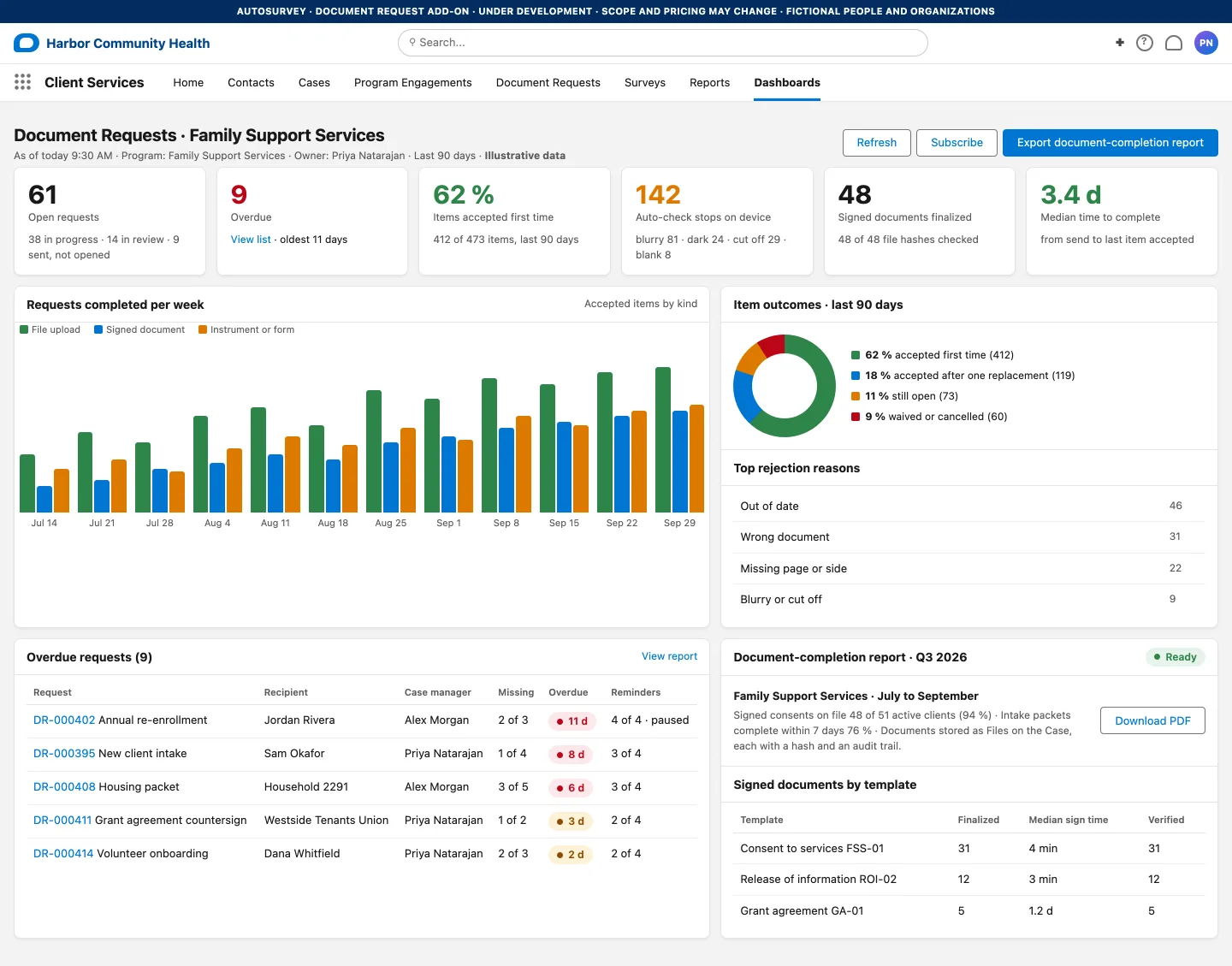The width and height of the screenshot is (1232, 966).
Task: Open request DR-000411
Action: click(62, 821)
